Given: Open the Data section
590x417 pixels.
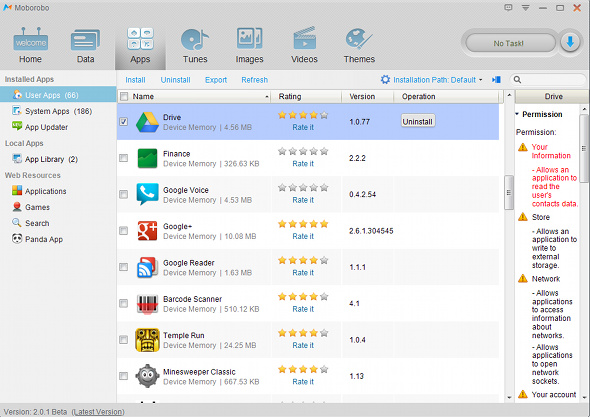Looking at the screenshot, I should point(85,46).
